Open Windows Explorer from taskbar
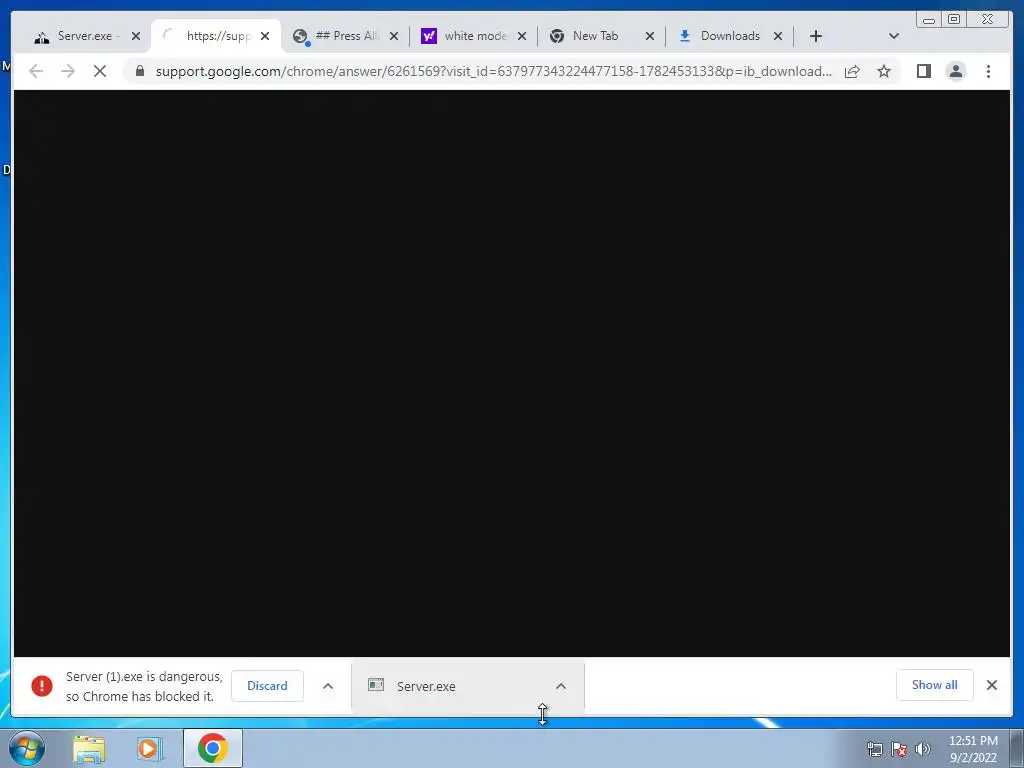The height and width of the screenshot is (768, 1024). click(89, 748)
